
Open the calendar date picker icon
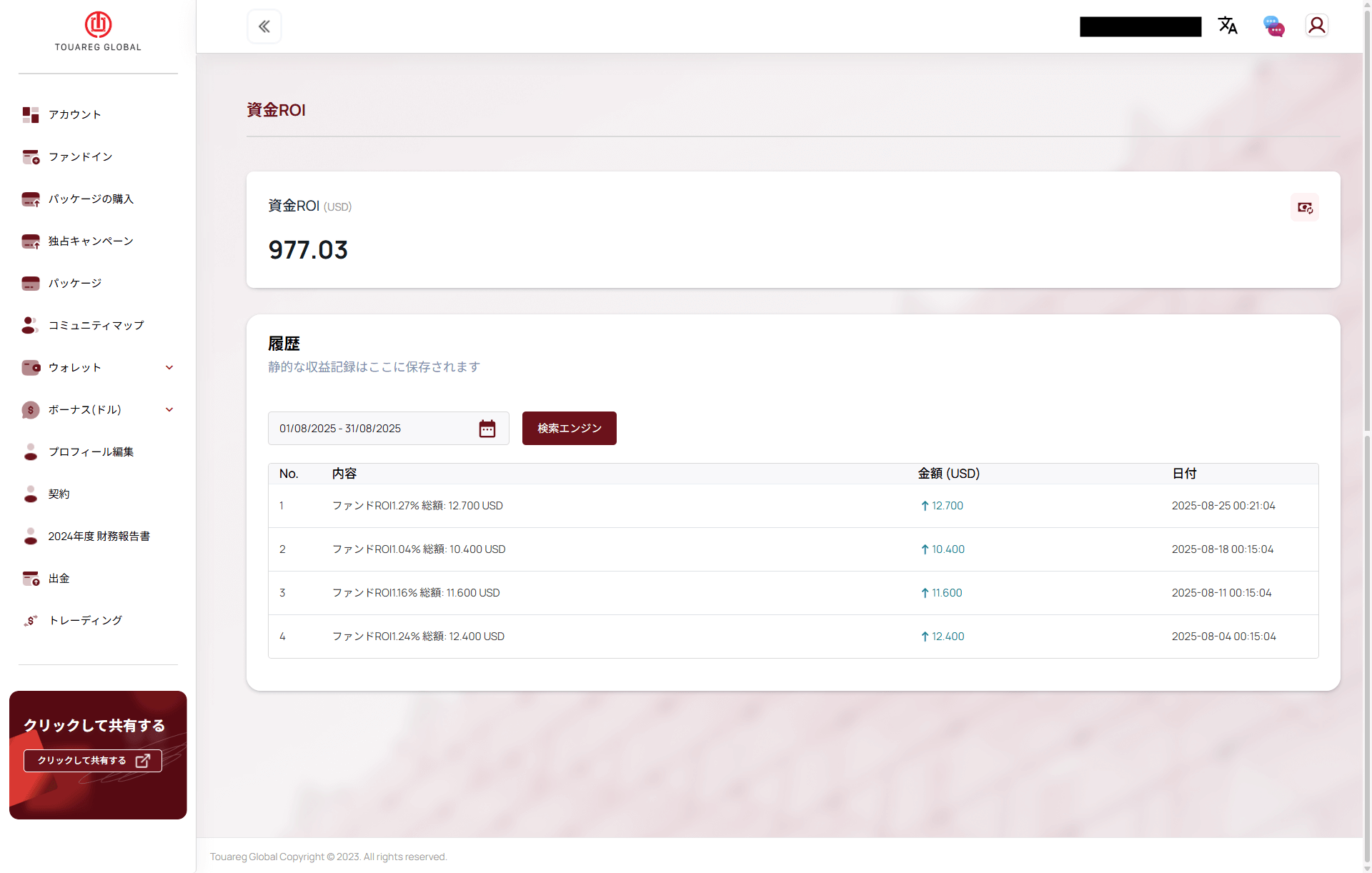(487, 429)
